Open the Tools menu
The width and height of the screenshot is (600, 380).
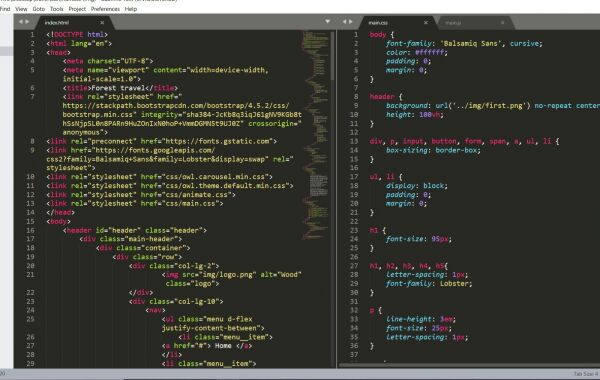point(57,9)
